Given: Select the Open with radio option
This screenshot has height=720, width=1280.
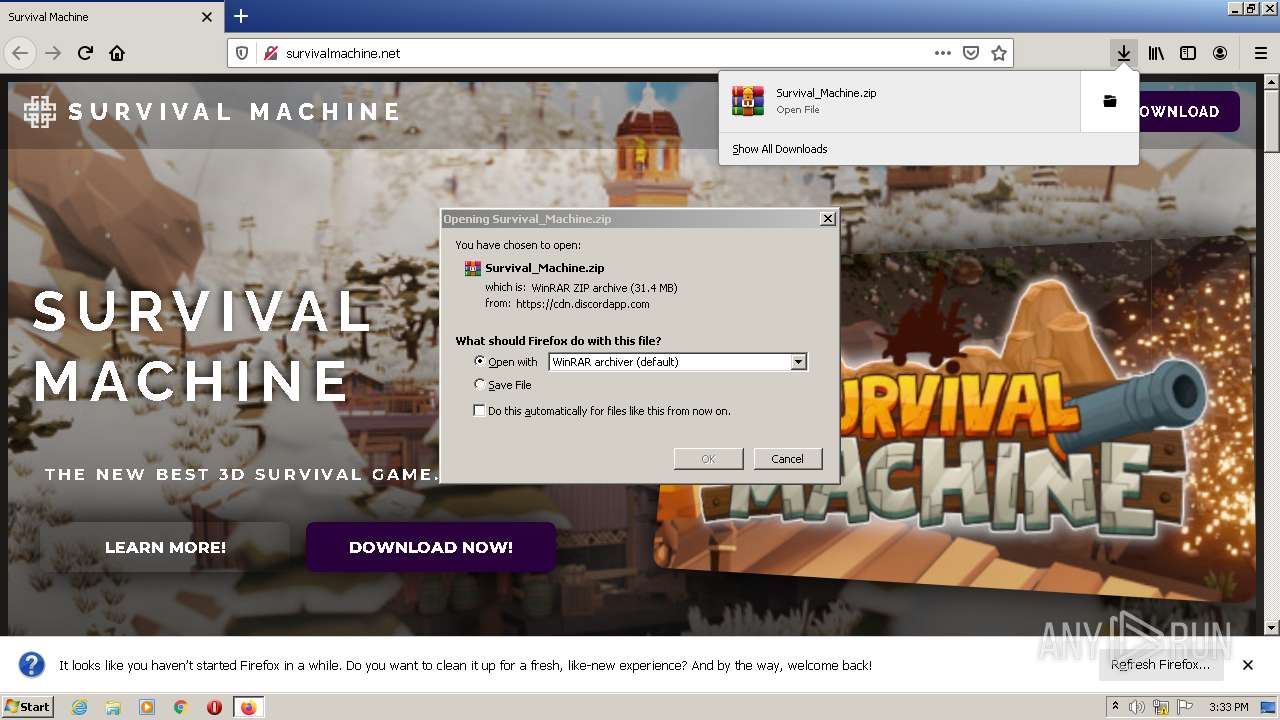Looking at the screenshot, I should point(480,362).
